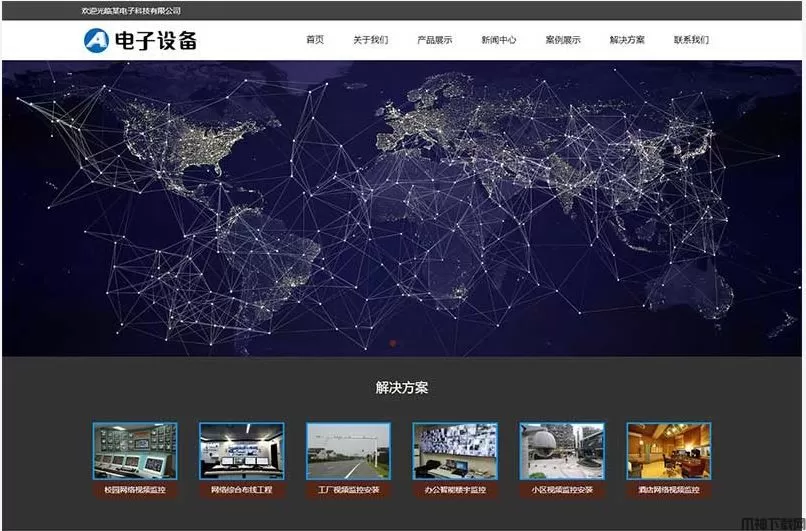Image resolution: width=806 pixels, height=531 pixels.
Task: Open the 网络综合布线工程 thumbnail image
Action: 241,452
